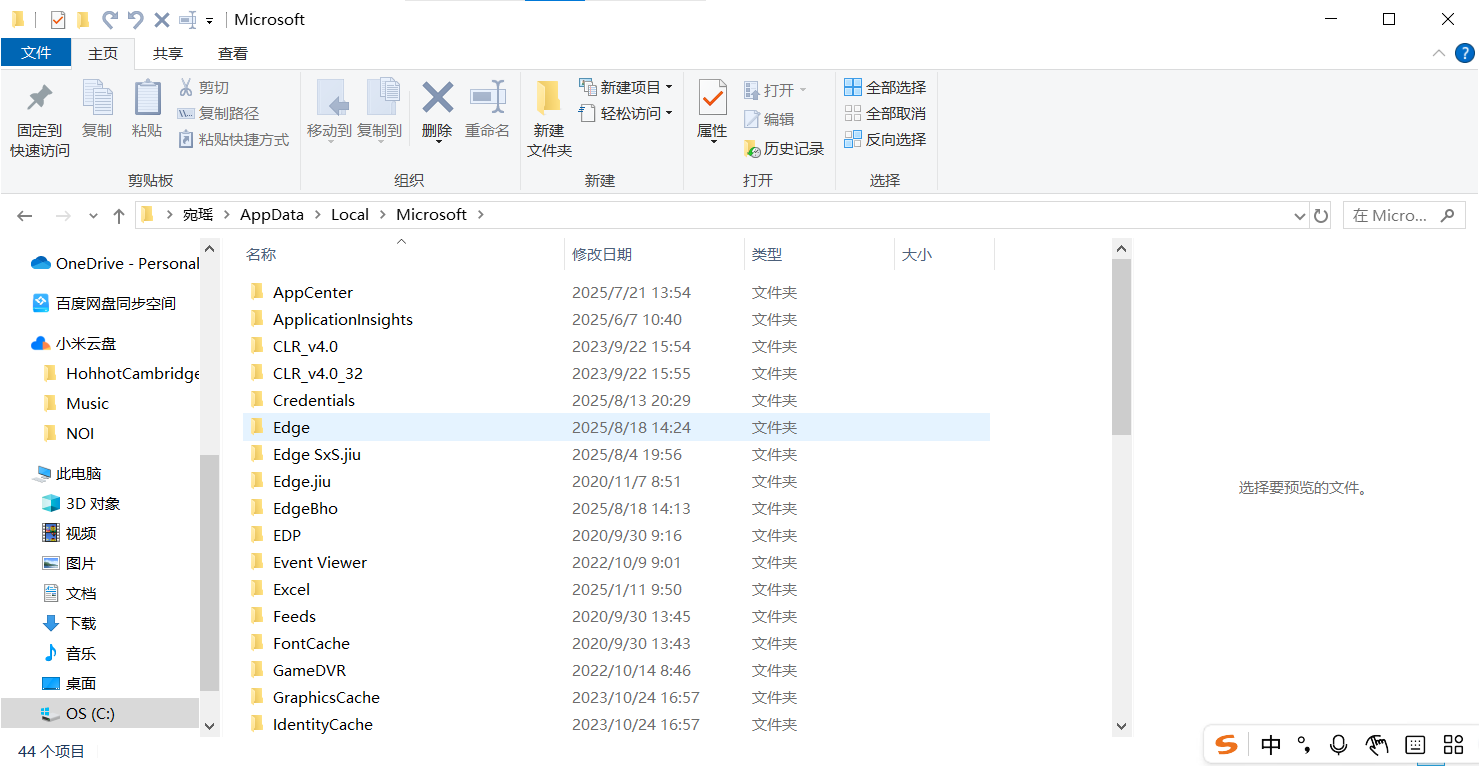The image size is (1479, 766).
Task: Click Invert selection (反向选择)
Action: pyautogui.click(x=885, y=140)
